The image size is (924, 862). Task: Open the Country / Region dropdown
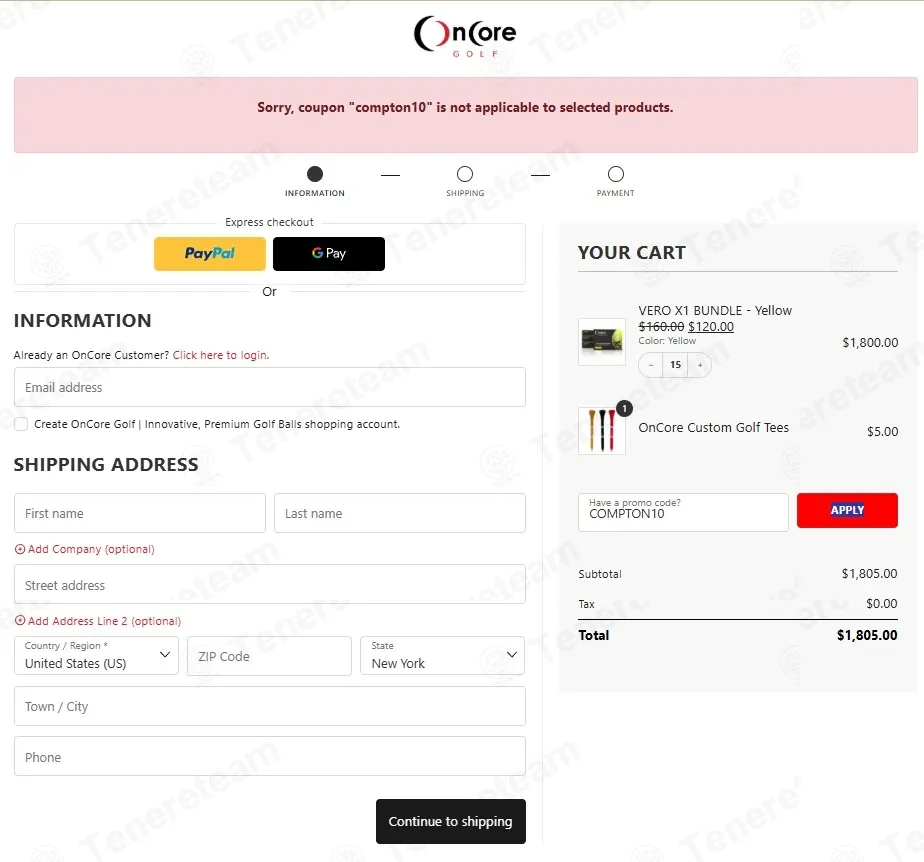coord(96,656)
